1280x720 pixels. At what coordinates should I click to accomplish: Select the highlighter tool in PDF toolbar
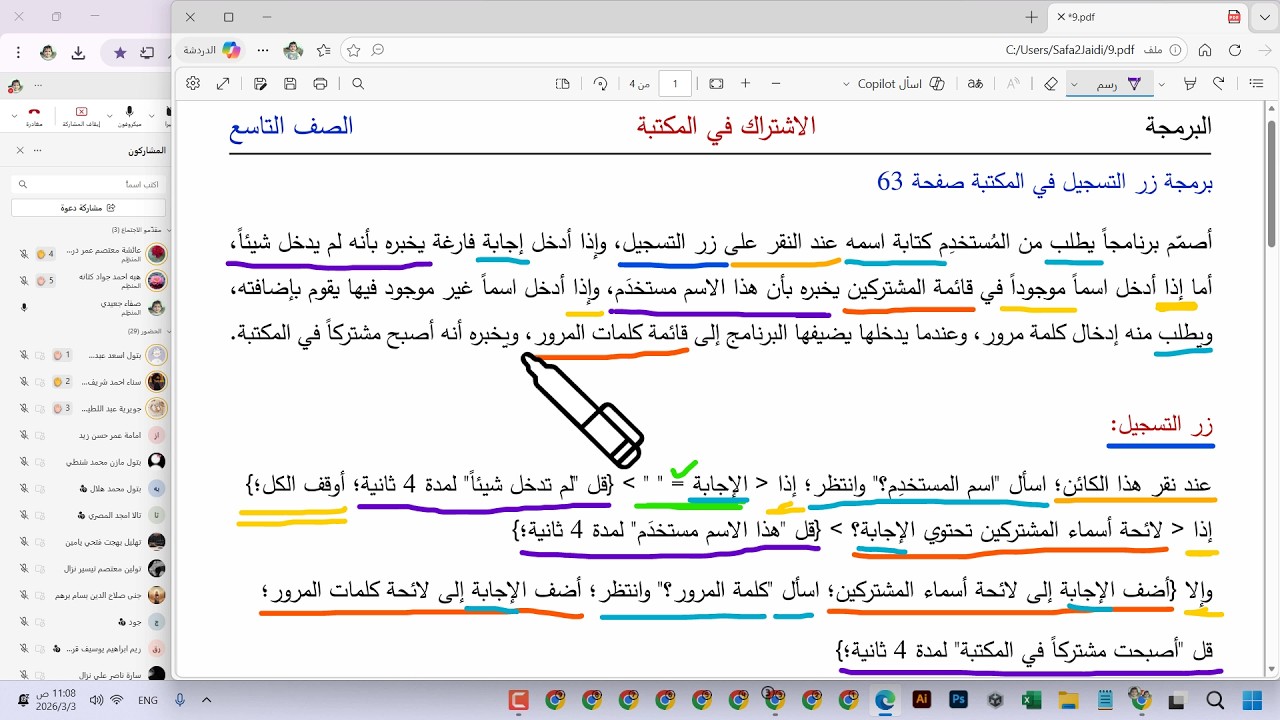1190,84
